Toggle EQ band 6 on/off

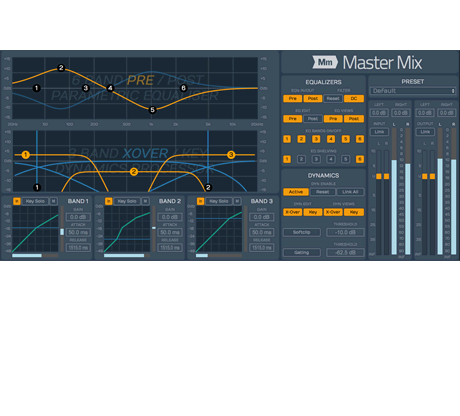(x=360, y=139)
